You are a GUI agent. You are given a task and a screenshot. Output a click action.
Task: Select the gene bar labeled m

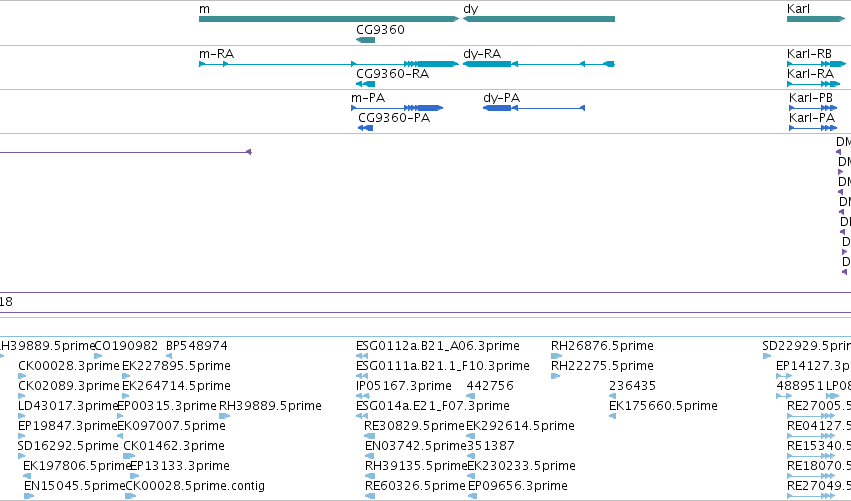[329, 19]
